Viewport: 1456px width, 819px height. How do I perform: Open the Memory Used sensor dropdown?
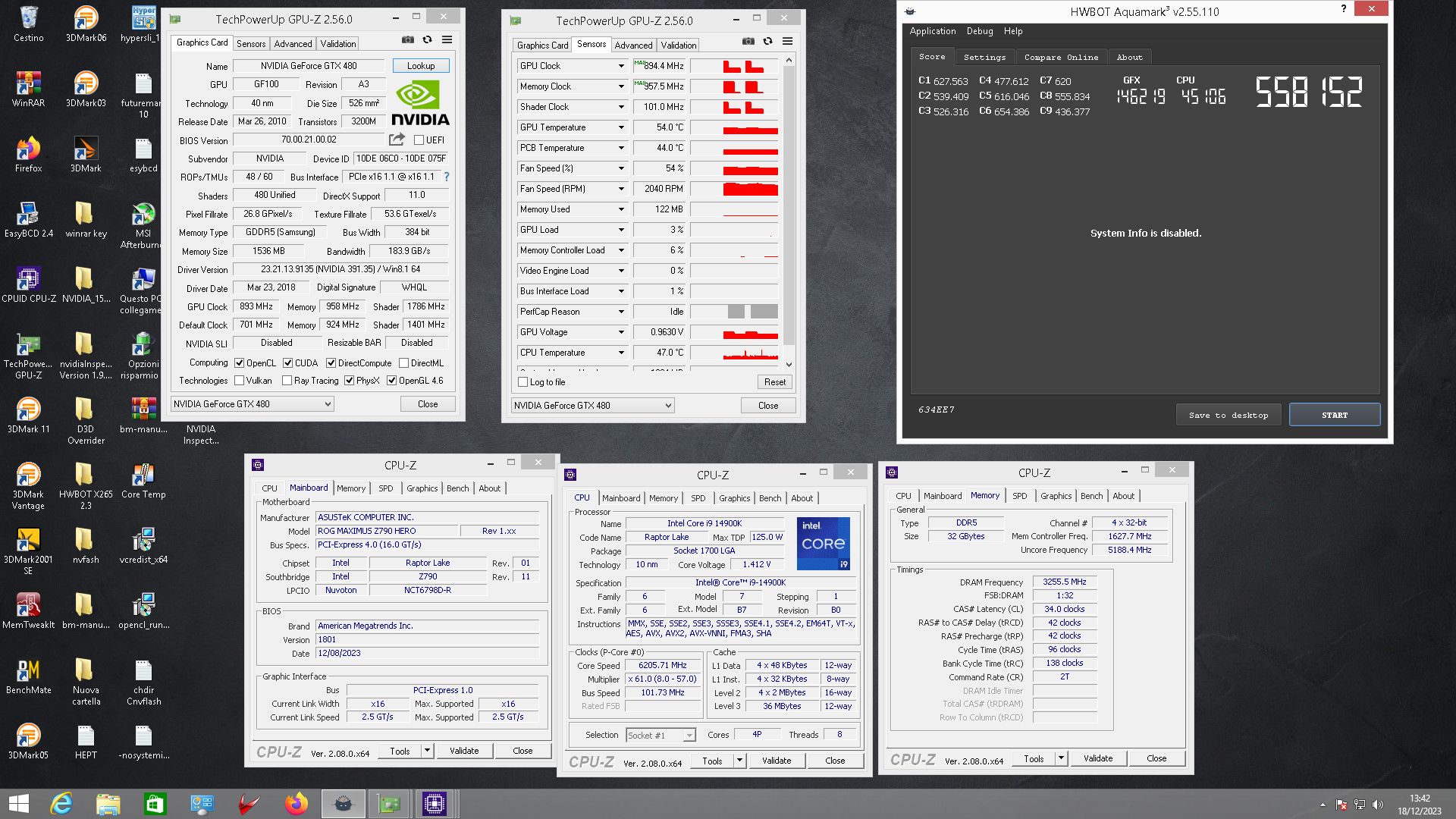(x=621, y=209)
